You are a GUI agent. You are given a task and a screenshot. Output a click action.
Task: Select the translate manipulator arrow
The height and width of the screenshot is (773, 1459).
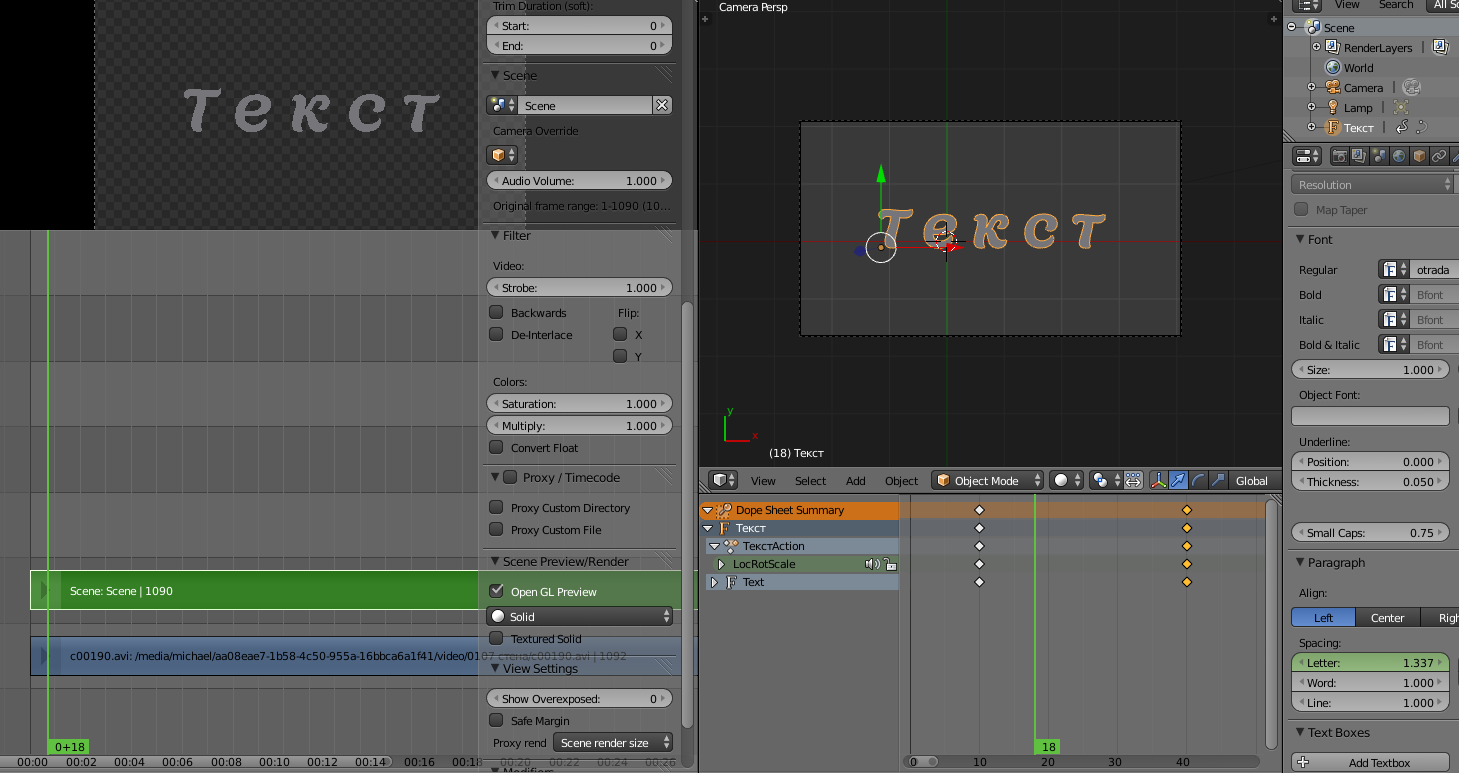1178,481
